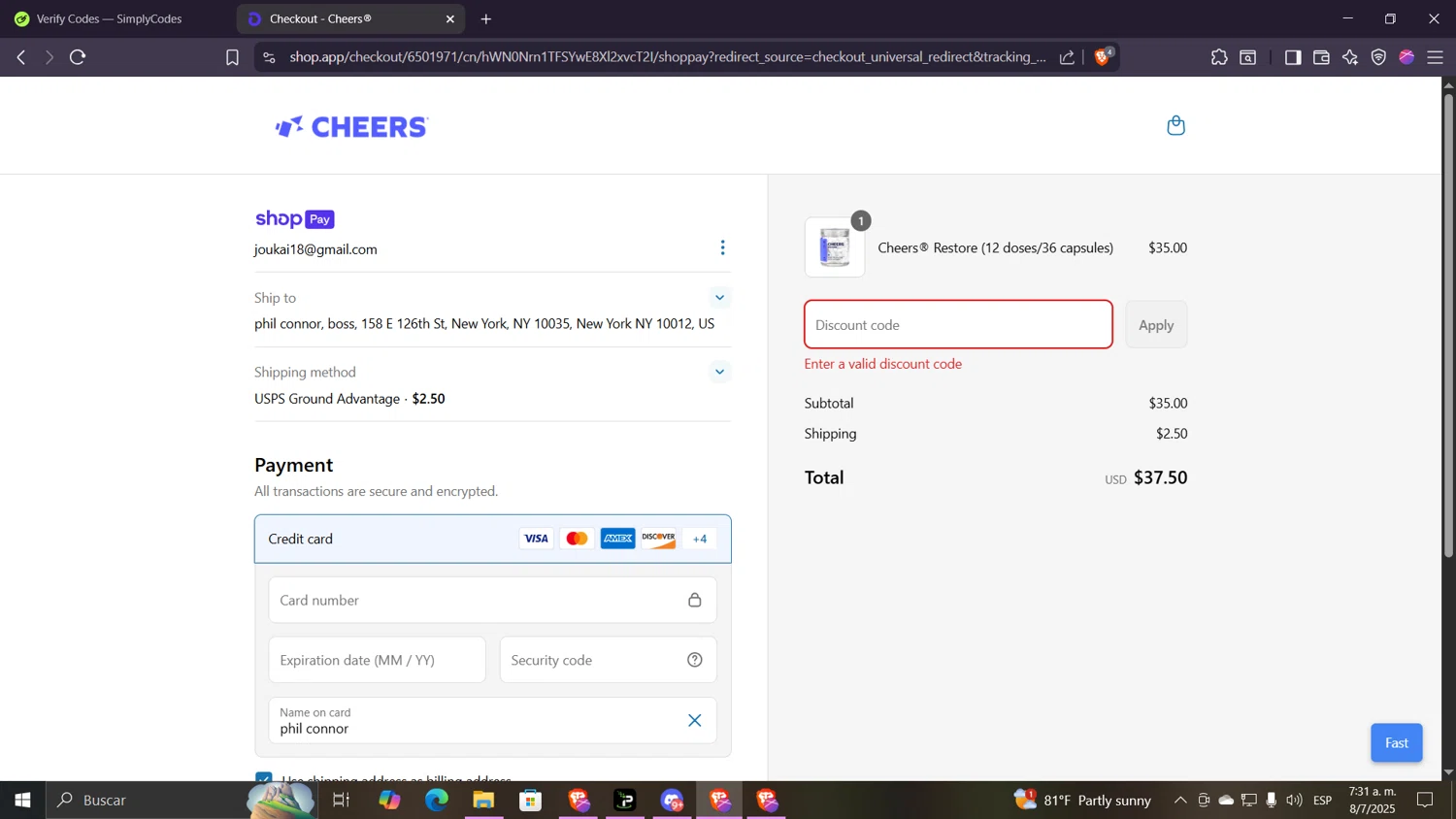1456x819 pixels.
Task: Click the share page icon
Action: pyautogui.click(x=1067, y=57)
